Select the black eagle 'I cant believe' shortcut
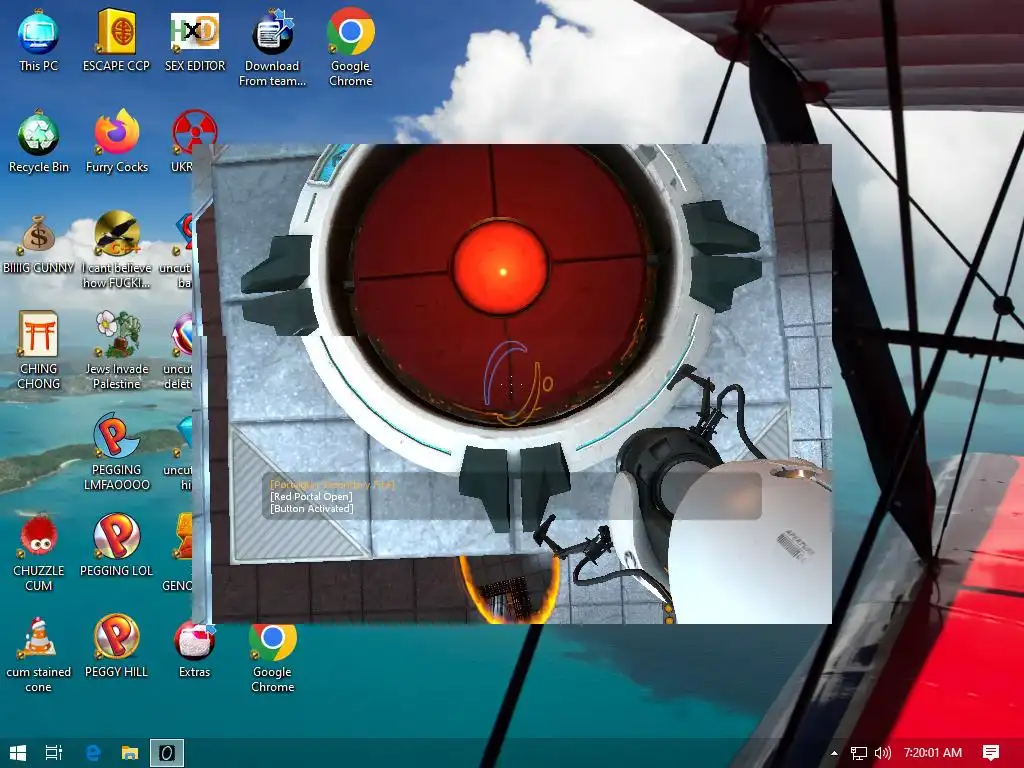Screen dimensions: 1024x768 click(x=116, y=249)
